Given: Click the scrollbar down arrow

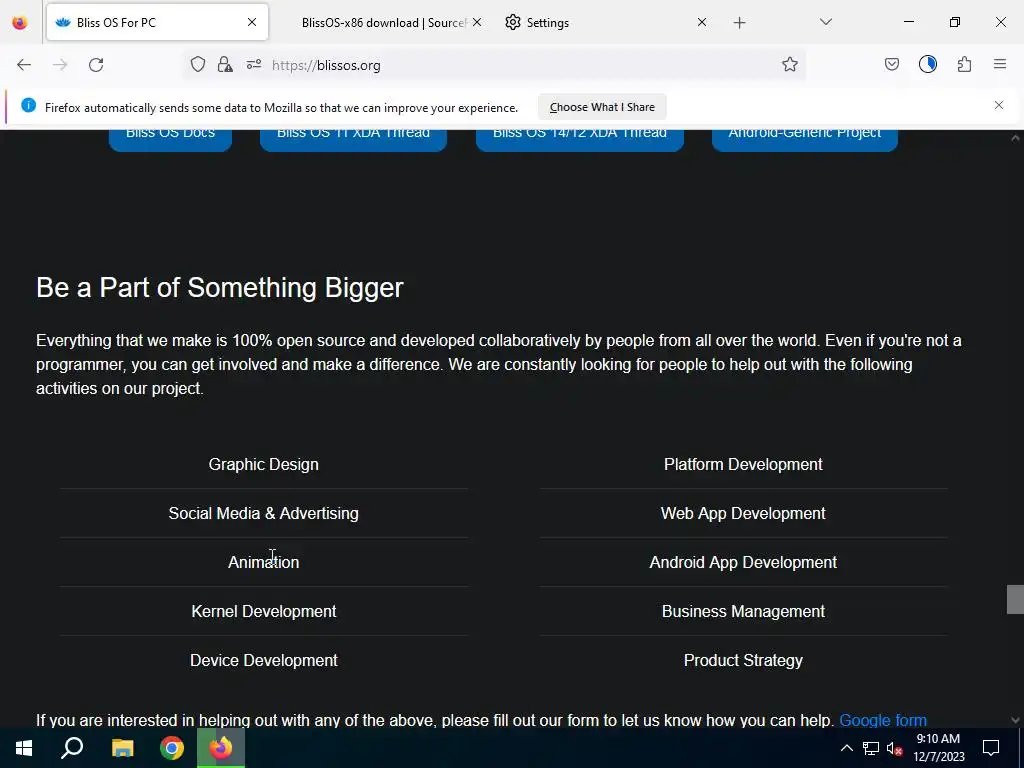Looking at the screenshot, I should point(1015,720).
